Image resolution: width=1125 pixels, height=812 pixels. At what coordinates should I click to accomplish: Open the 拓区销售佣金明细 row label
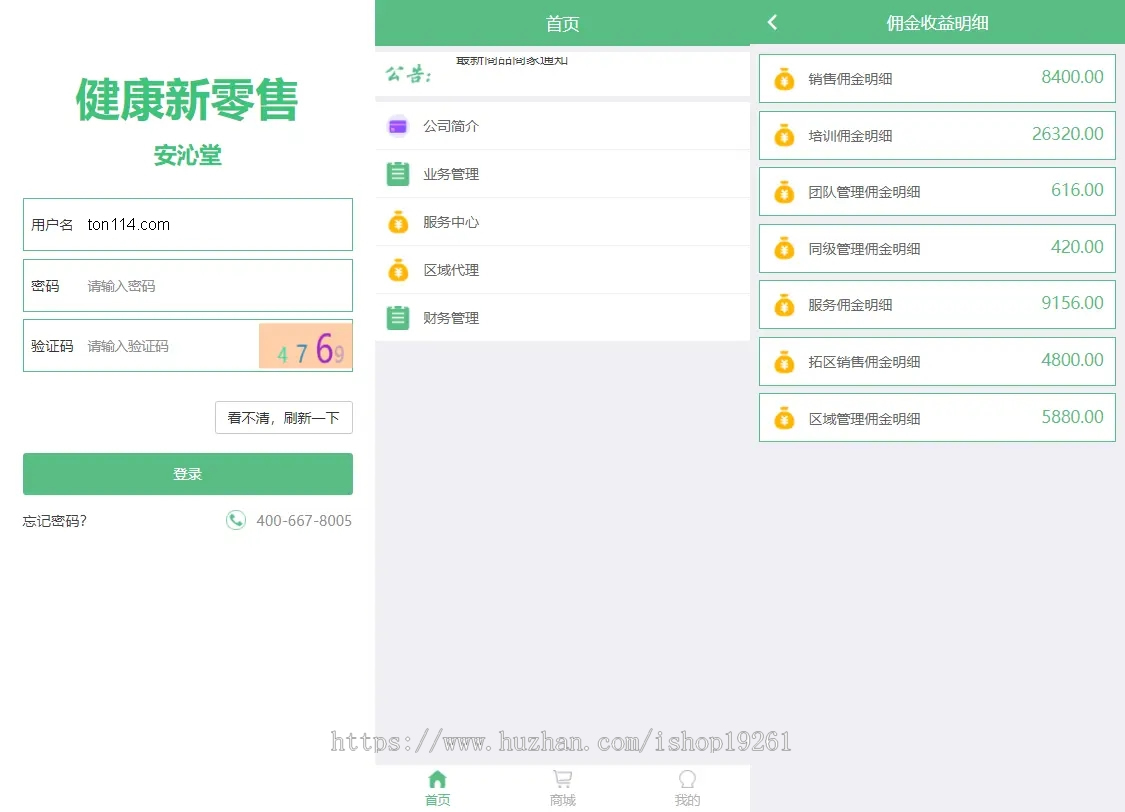[864, 362]
